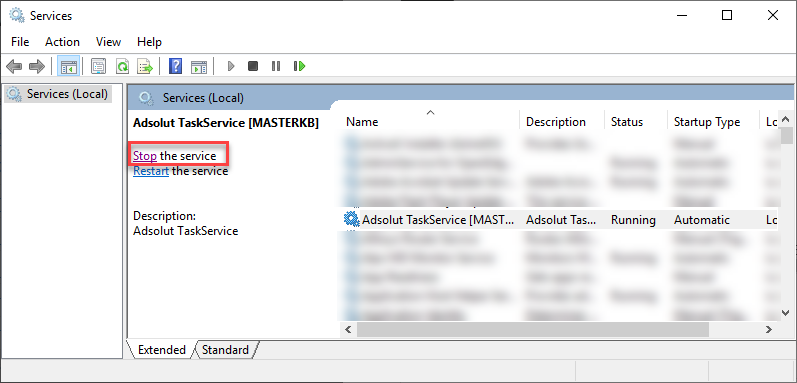Click the Restart the service link

pyautogui.click(x=151, y=171)
